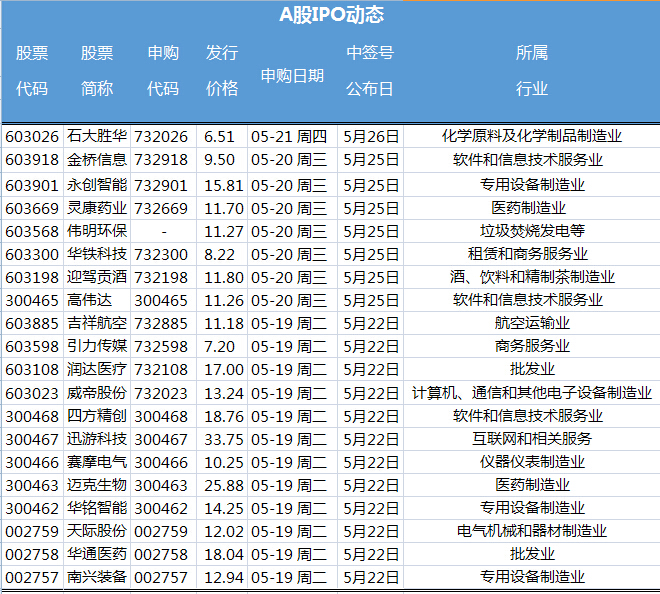Click stock code 603669

point(32,208)
